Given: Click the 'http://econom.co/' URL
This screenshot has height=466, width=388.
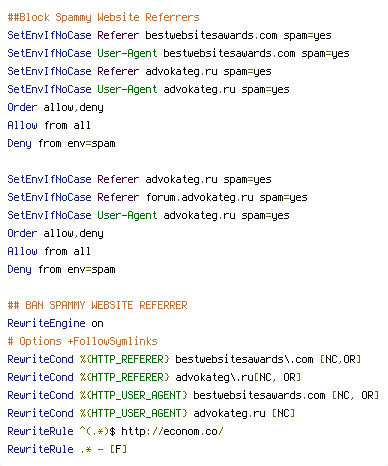Looking at the screenshot, I should coord(172,431).
